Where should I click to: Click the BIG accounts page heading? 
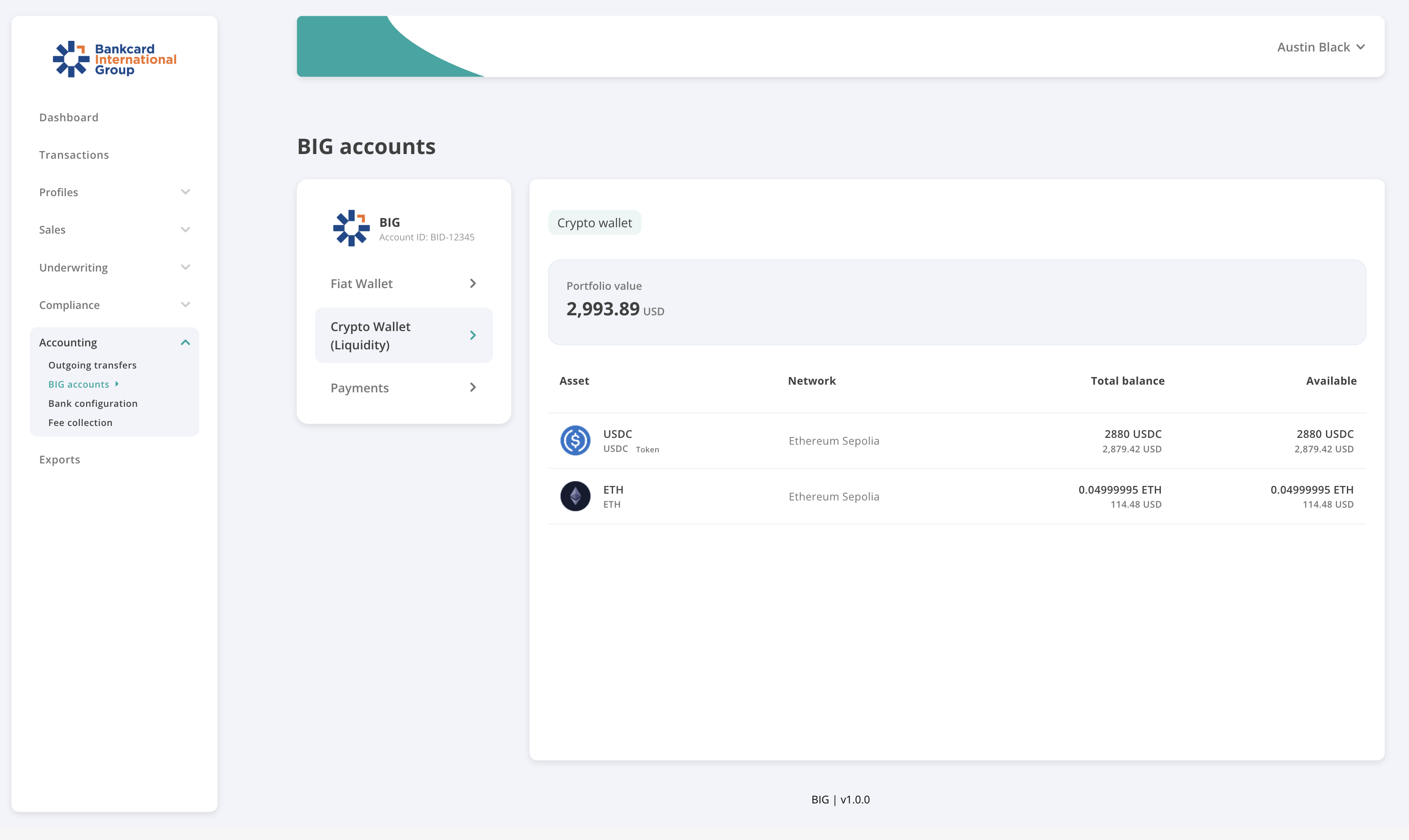point(366,147)
